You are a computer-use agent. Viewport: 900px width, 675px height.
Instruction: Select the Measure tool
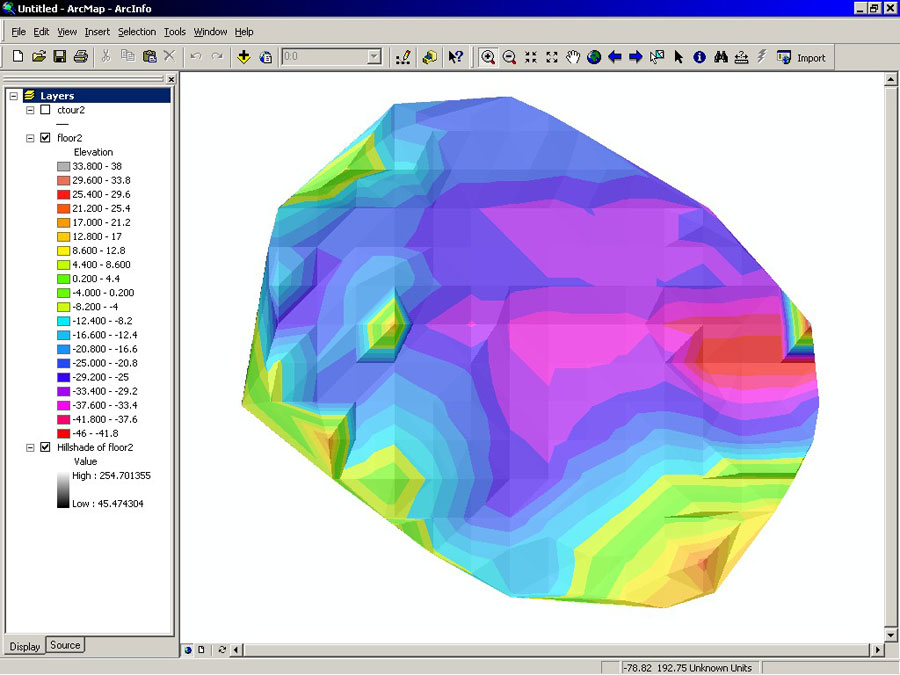tap(742, 57)
